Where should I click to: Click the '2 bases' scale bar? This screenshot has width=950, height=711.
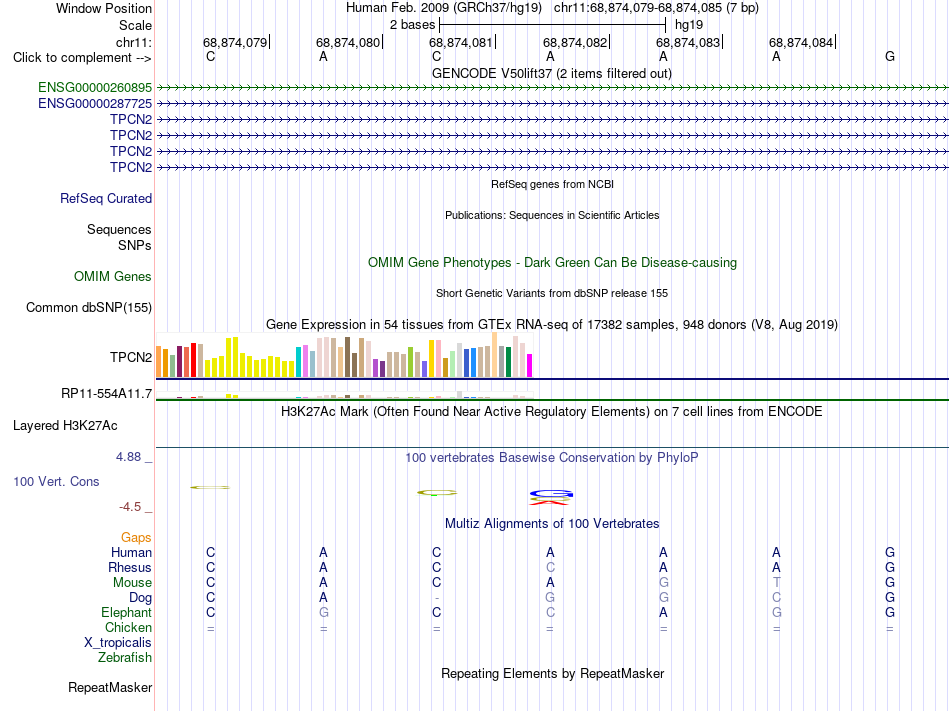553,25
